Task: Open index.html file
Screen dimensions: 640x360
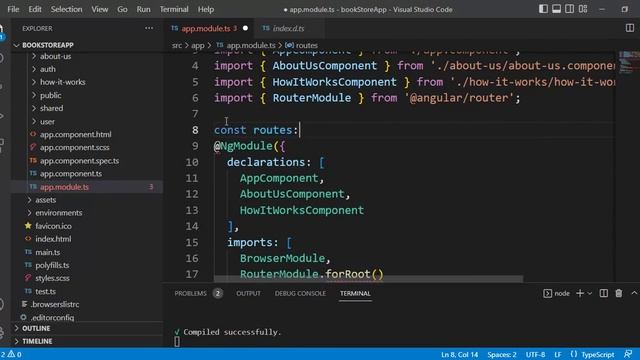Action: [53, 239]
